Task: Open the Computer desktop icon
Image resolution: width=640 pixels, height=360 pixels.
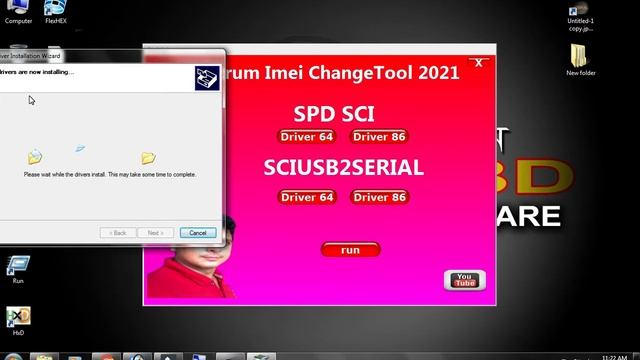Action: tap(18, 12)
